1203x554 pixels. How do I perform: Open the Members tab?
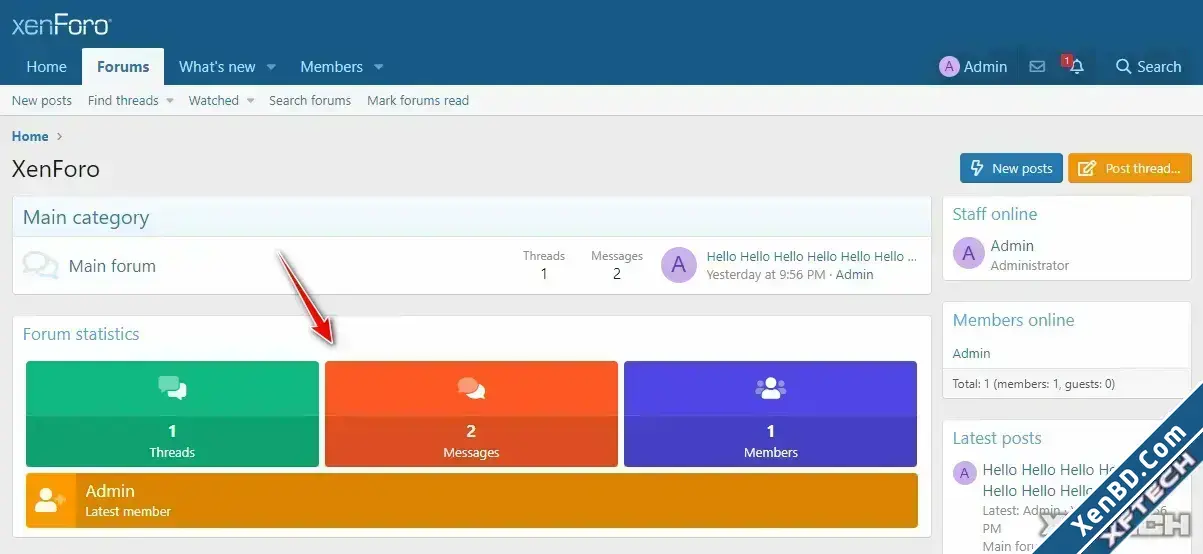(x=331, y=67)
